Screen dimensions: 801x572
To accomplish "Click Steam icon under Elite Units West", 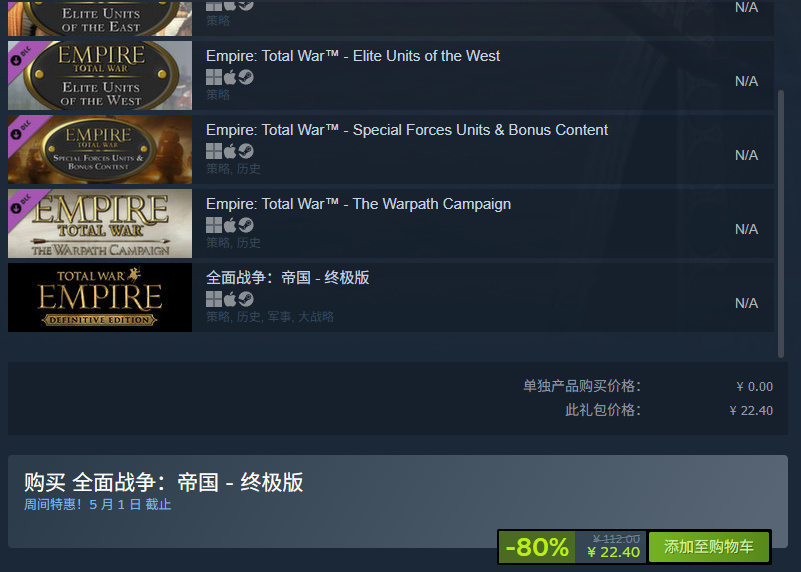I will coord(246,77).
